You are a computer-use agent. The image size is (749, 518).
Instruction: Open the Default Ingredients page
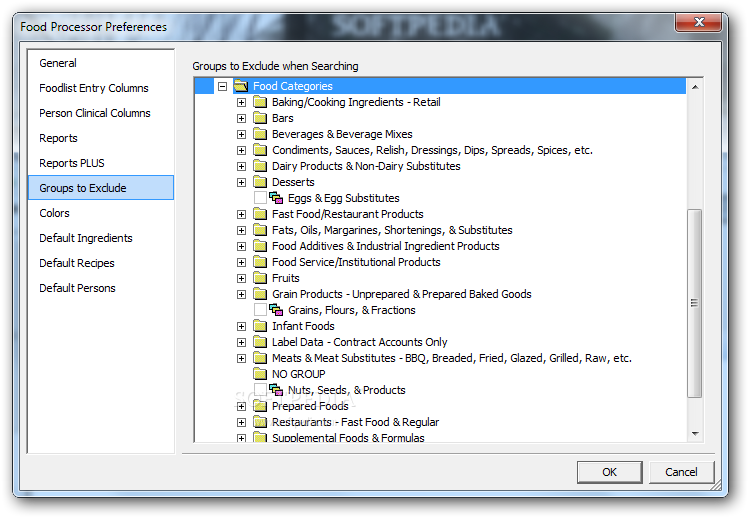pos(101,238)
